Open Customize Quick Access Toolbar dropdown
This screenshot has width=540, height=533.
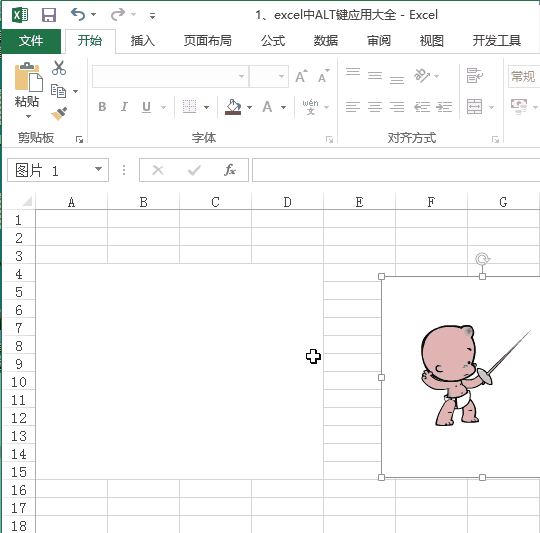click(x=152, y=15)
